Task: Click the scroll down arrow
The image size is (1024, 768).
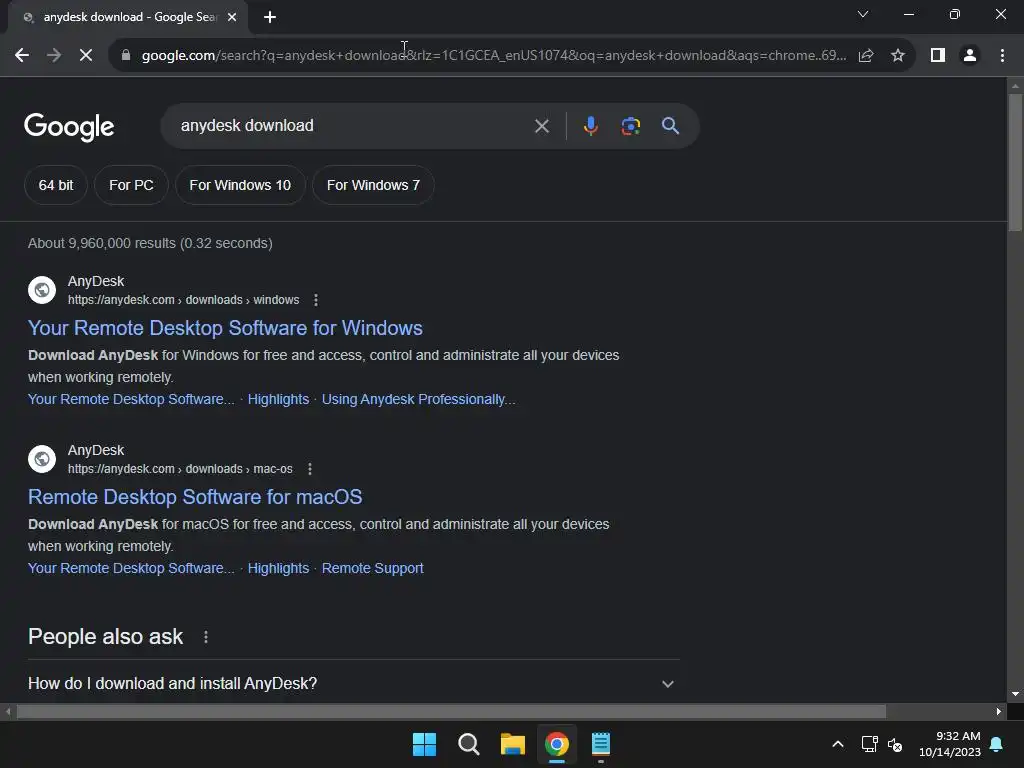Action: pyautogui.click(x=1015, y=694)
